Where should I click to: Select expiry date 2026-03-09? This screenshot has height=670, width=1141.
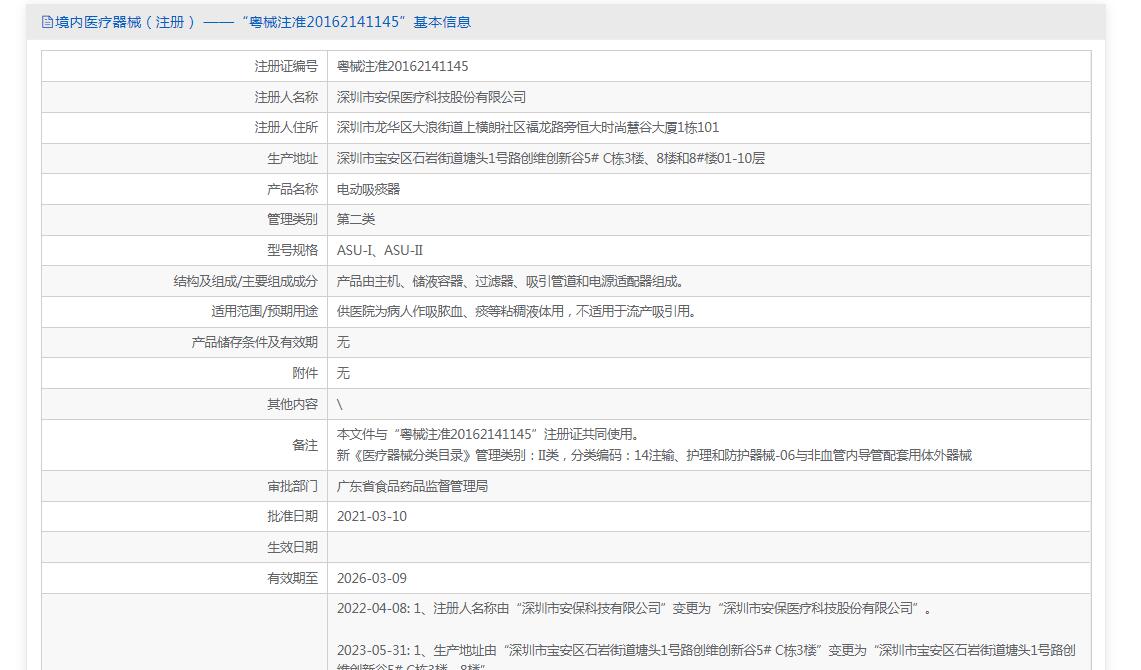[x=372, y=578]
